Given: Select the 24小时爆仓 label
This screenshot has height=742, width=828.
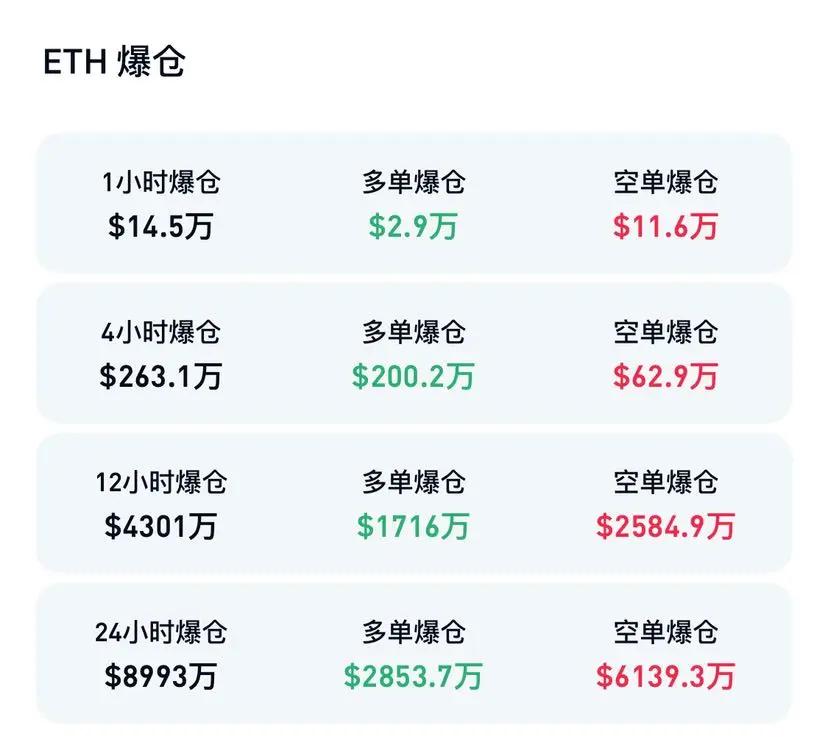Looking at the screenshot, I should point(161,633).
